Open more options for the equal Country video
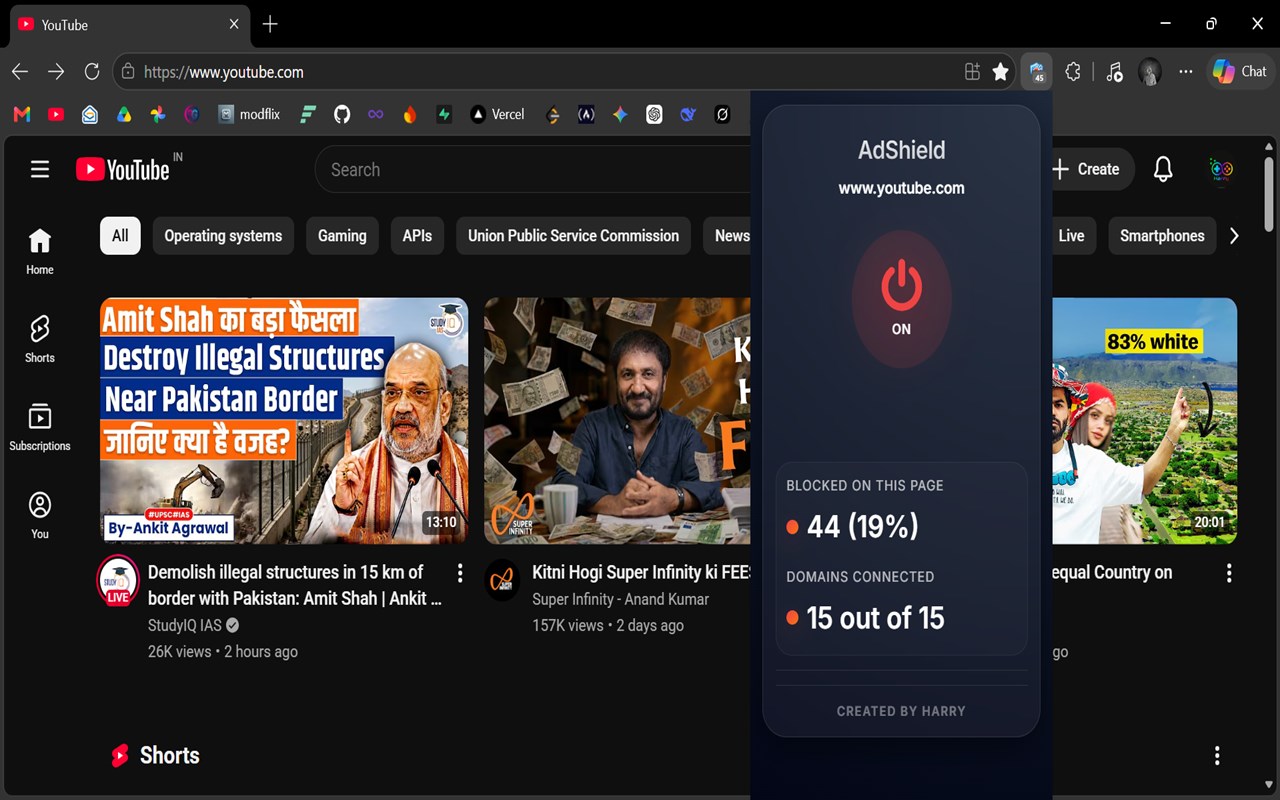The width and height of the screenshot is (1280, 800). pyautogui.click(x=1229, y=573)
